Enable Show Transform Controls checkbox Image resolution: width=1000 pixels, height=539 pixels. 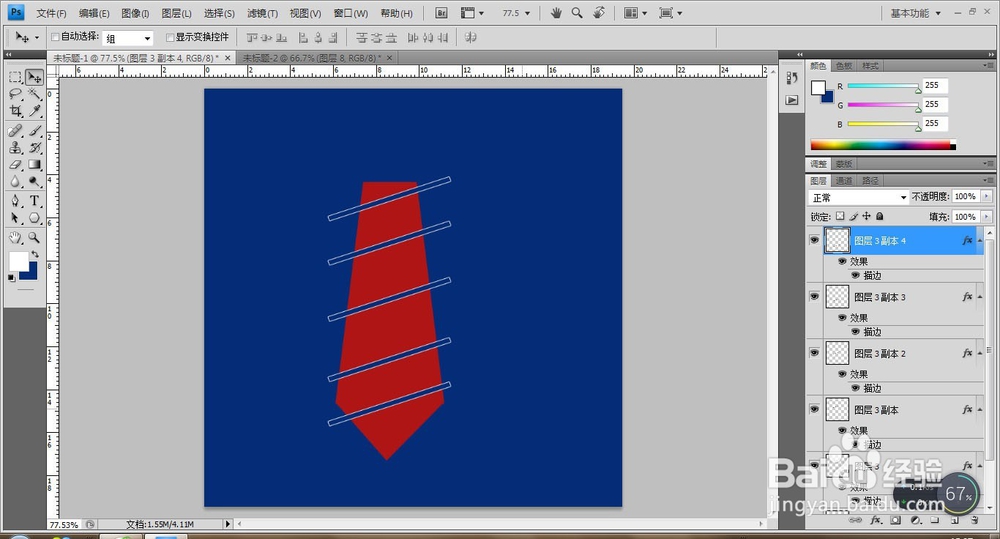pyautogui.click(x=170, y=37)
